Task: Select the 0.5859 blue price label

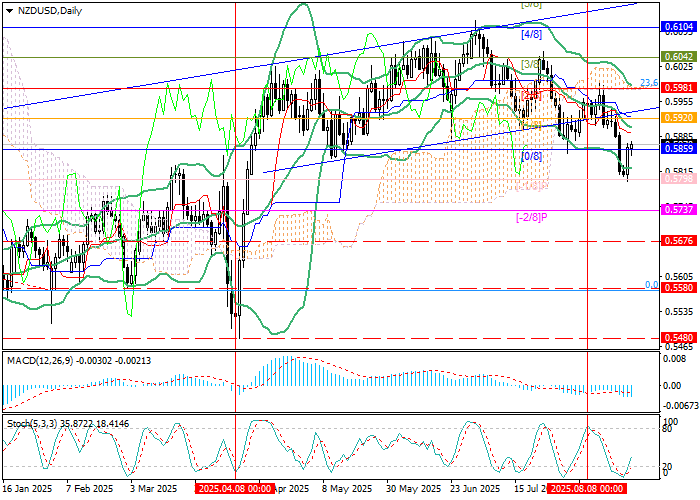Action: [x=679, y=149]
